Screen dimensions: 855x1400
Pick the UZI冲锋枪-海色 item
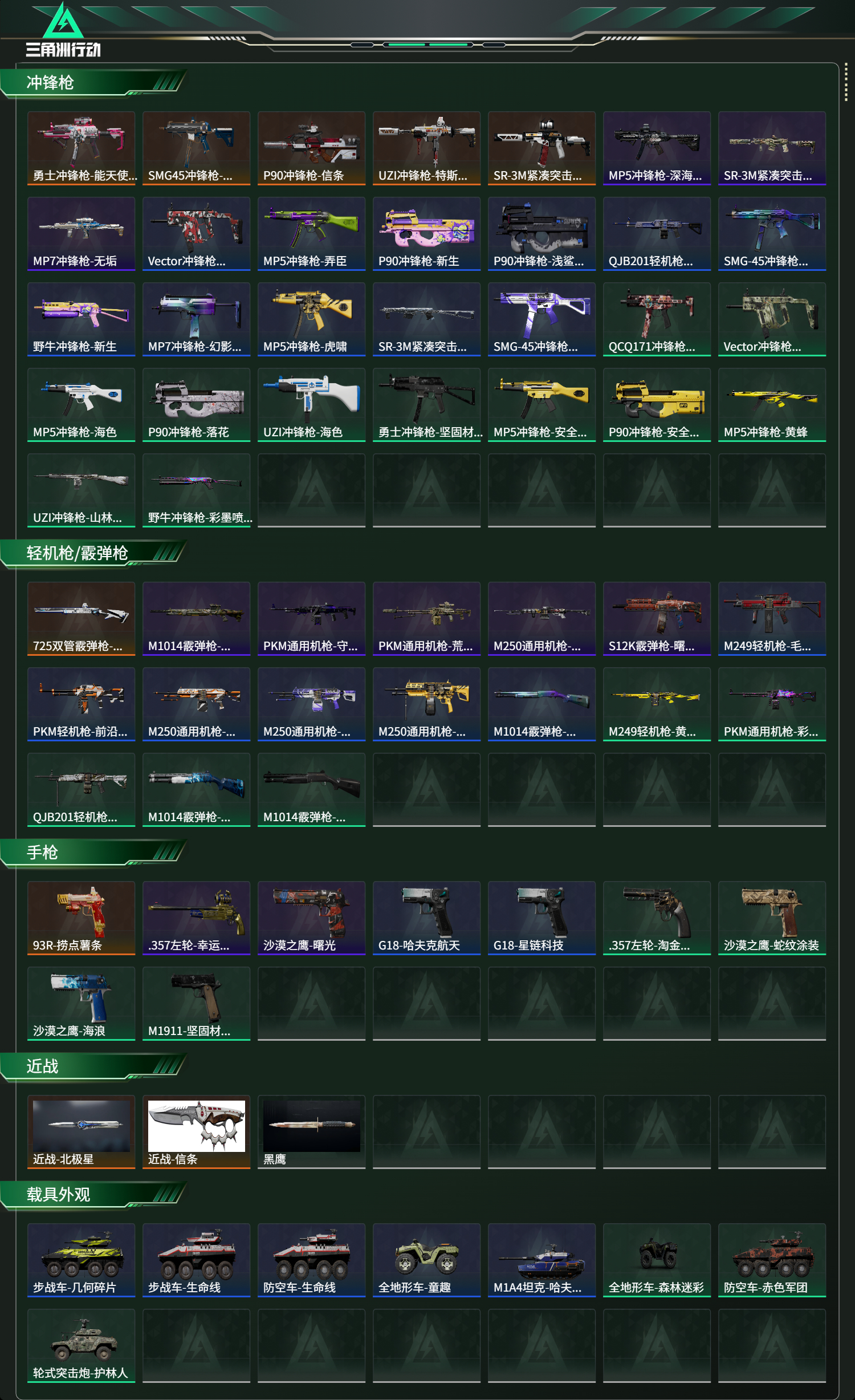[311, 405]
